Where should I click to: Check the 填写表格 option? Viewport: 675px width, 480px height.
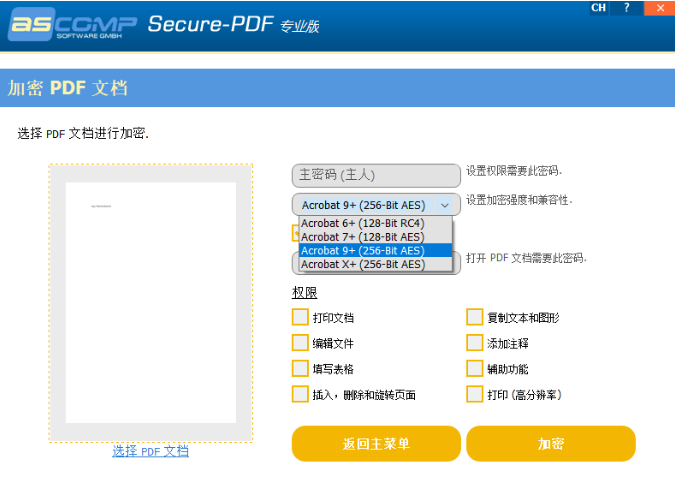click(x=300, y=368)
